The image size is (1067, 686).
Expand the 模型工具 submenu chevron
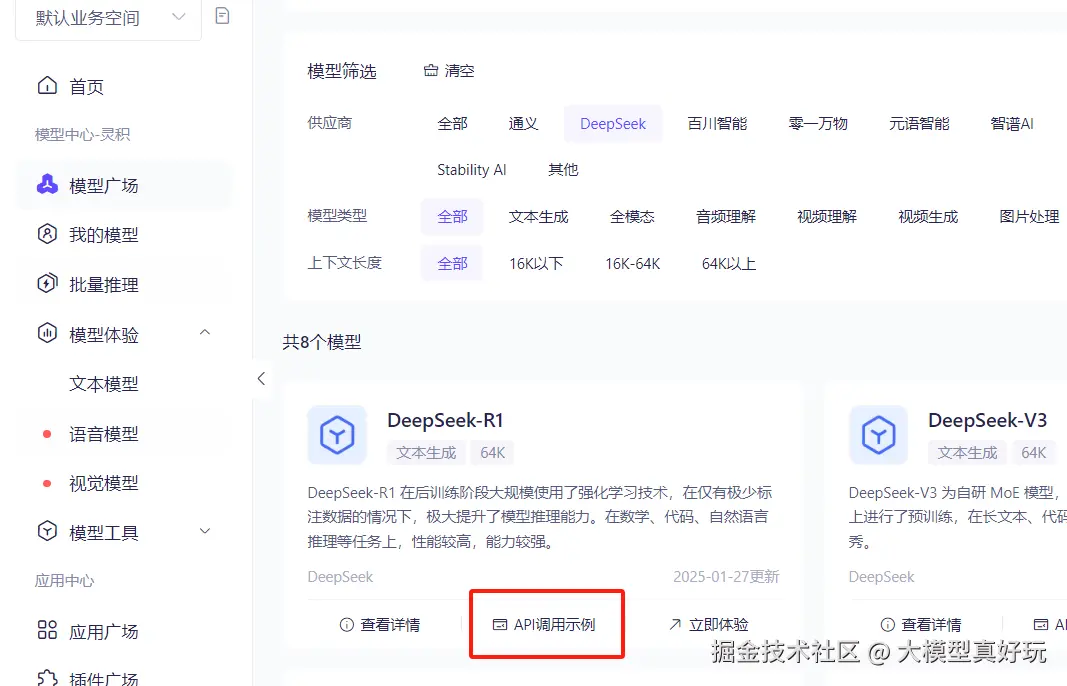(x=205, y=531)
